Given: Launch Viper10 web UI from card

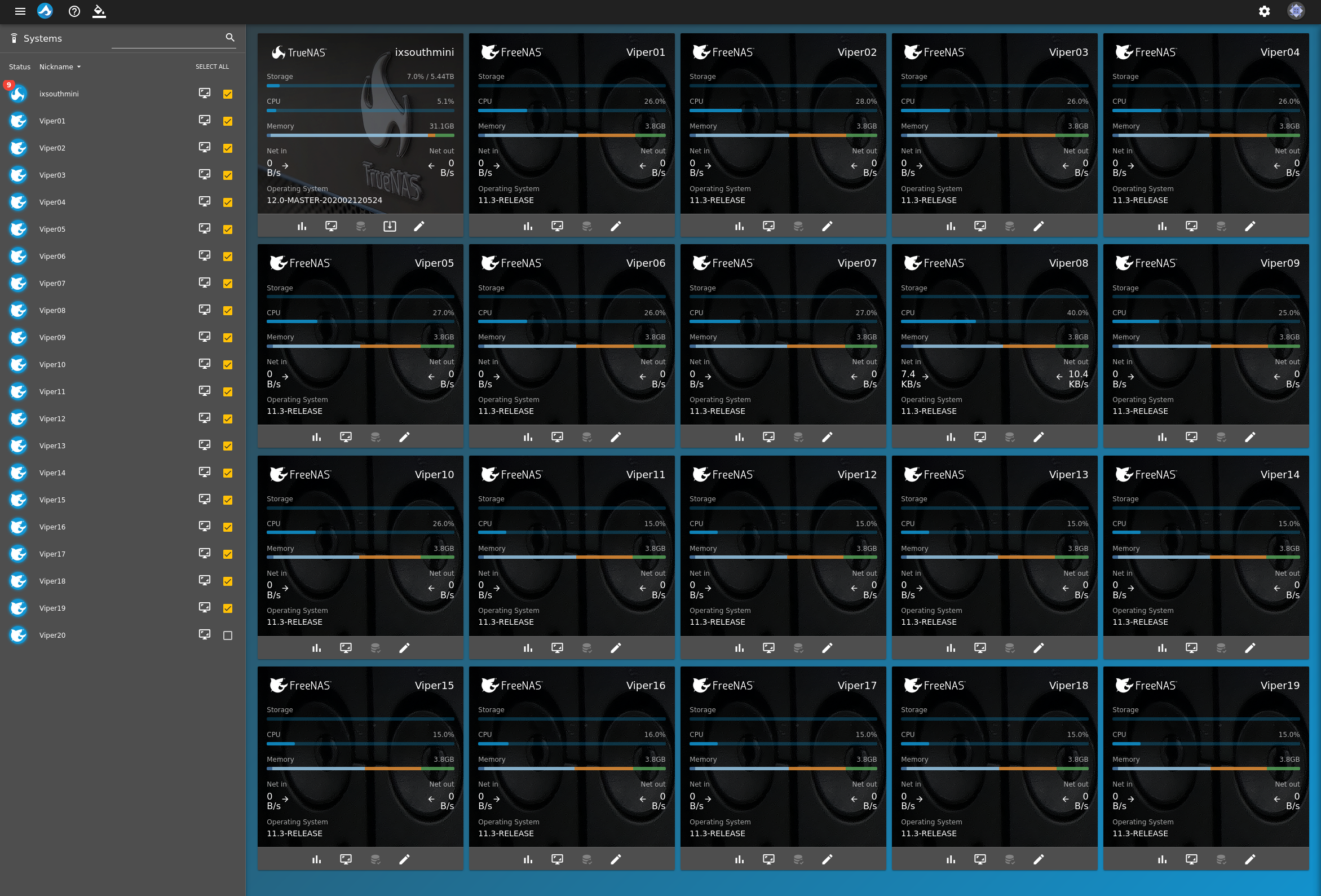Looking at the screenshot, I should click(x=346, y=648).
